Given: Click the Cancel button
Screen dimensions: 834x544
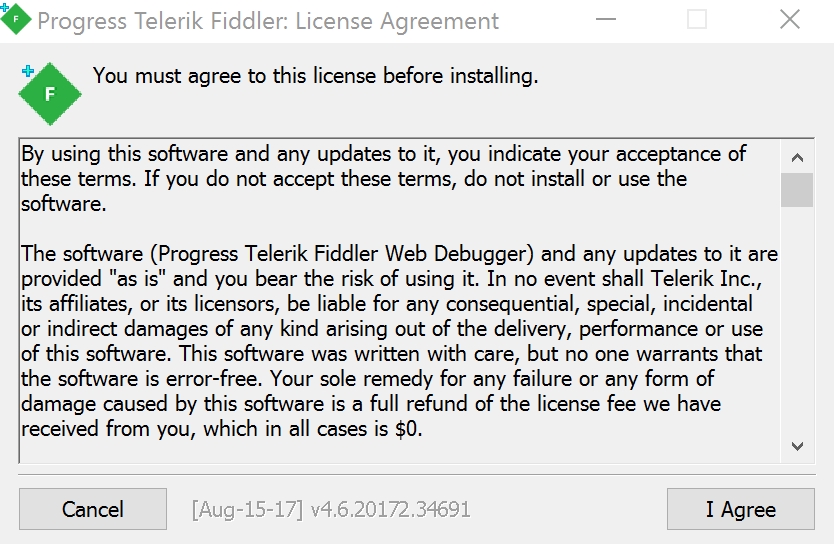Looking at the screenshot, I should click(x=93, y=509).
